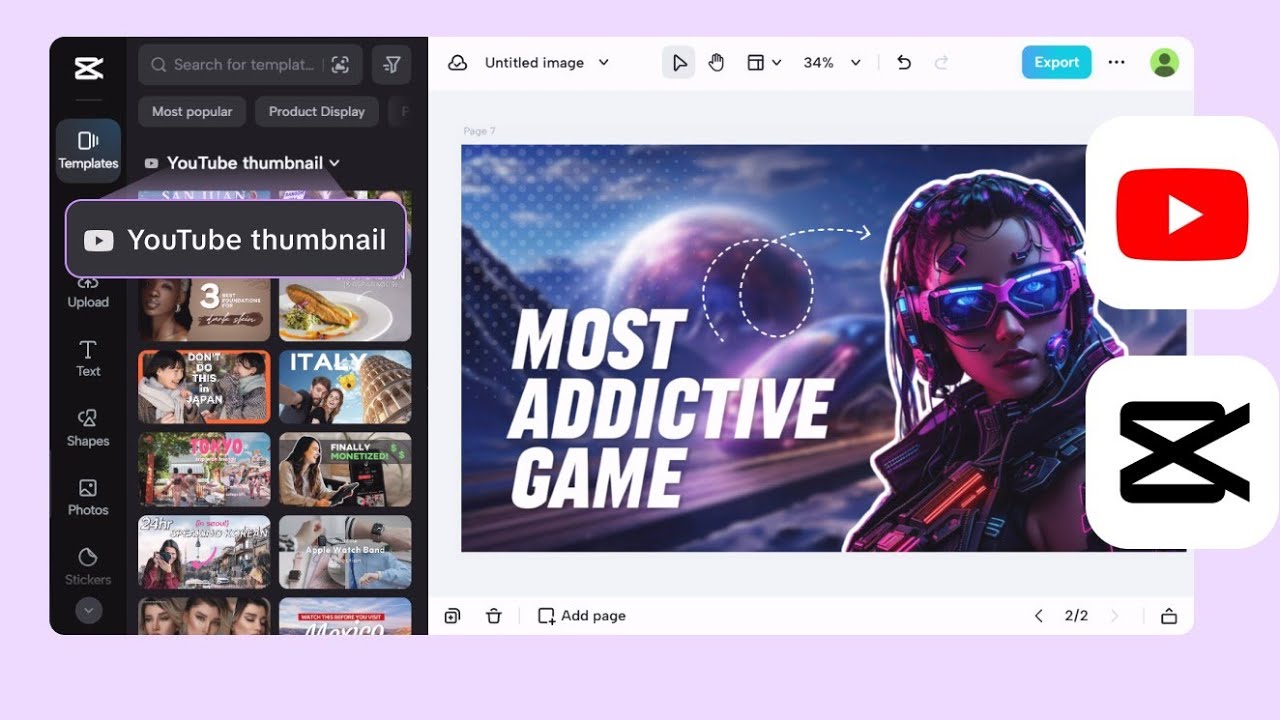
Task: Select the 'MOST ADDICTIVE GAME' text on canvas
Action: pos(670,408)
